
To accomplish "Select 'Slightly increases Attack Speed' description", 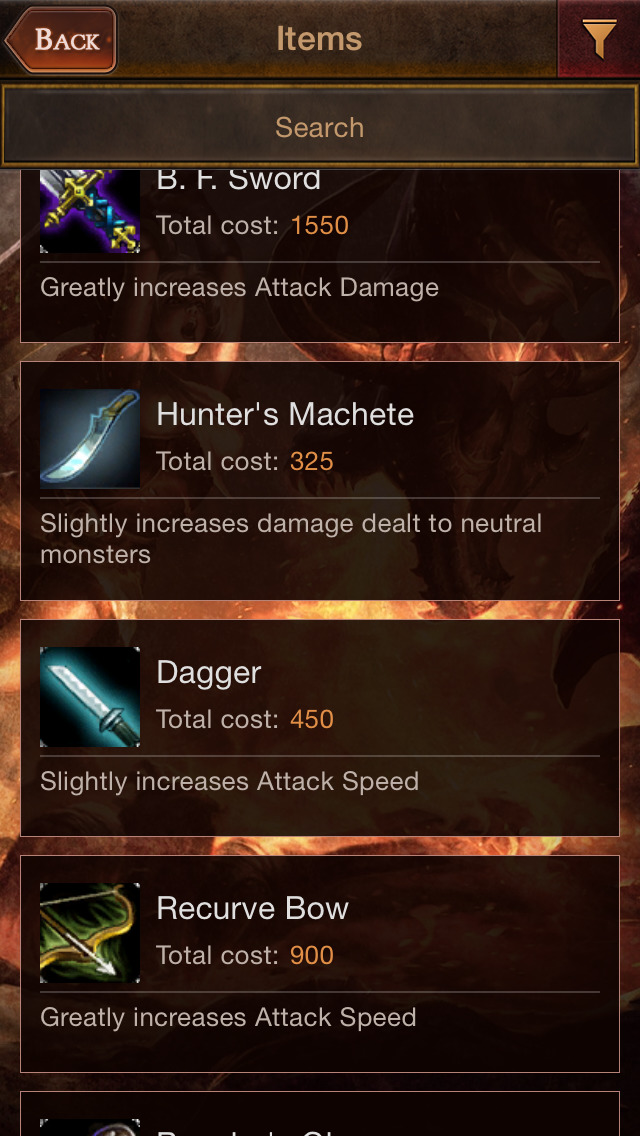I will [x=229, y=782].
